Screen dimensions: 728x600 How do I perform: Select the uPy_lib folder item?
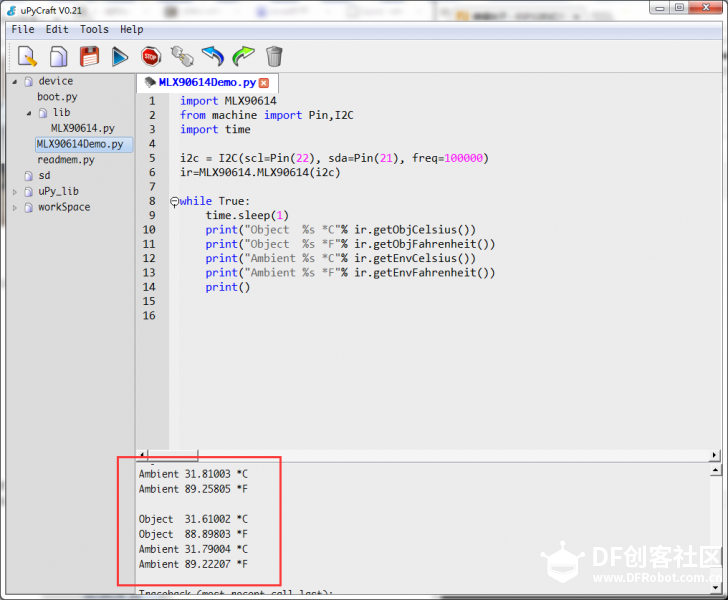click(x=58, y=191)
